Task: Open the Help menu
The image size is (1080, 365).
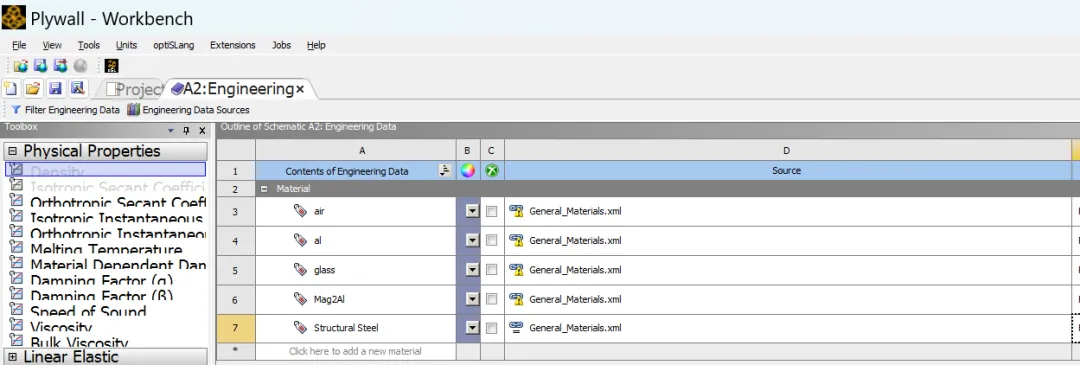Action: click(x=316, y=45)
